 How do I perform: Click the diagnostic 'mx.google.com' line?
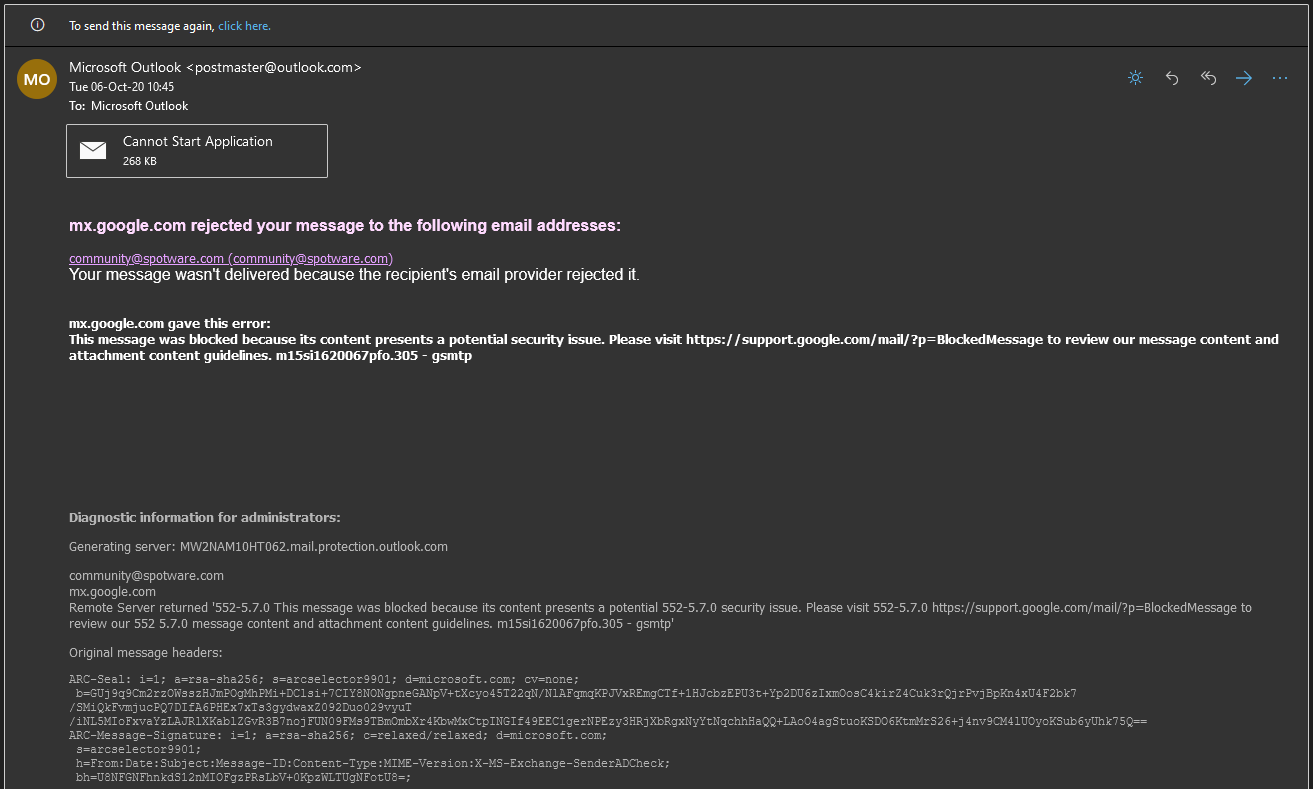[x=112, y=592]
